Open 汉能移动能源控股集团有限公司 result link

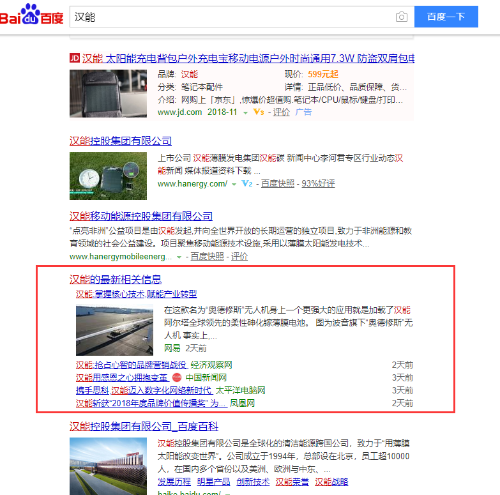141,216
